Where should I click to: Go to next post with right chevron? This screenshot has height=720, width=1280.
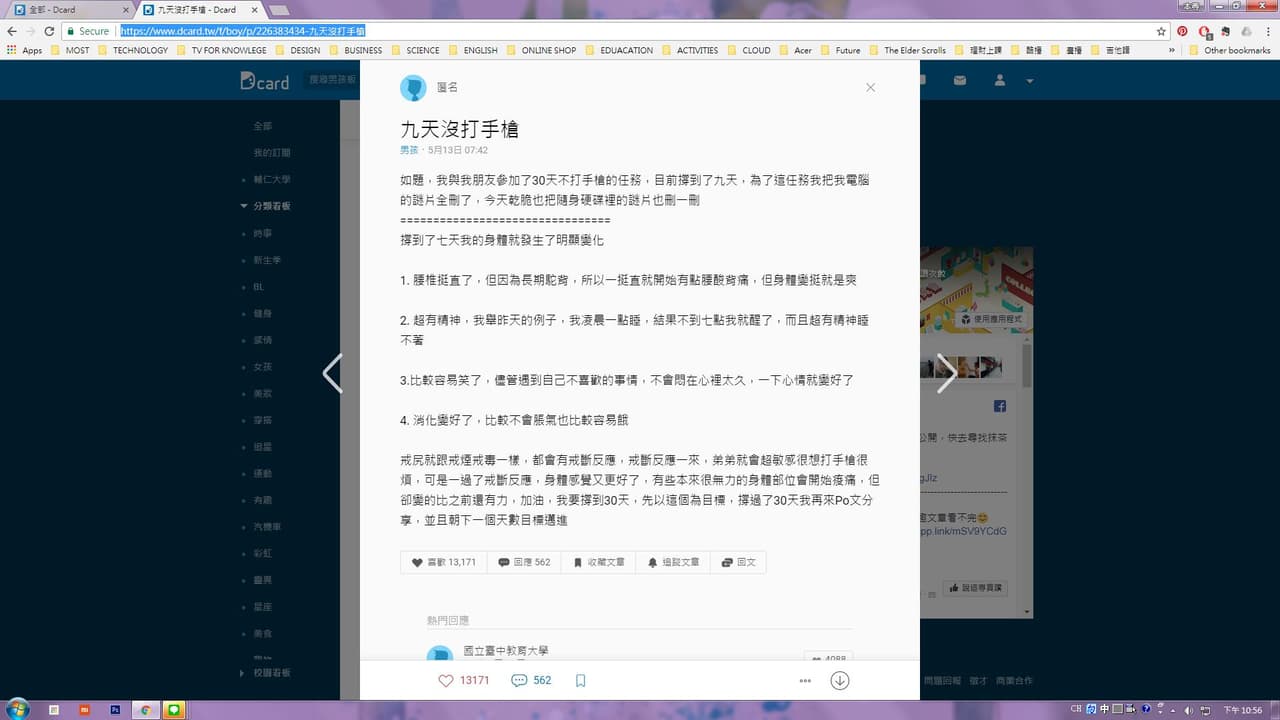point(946,373)
